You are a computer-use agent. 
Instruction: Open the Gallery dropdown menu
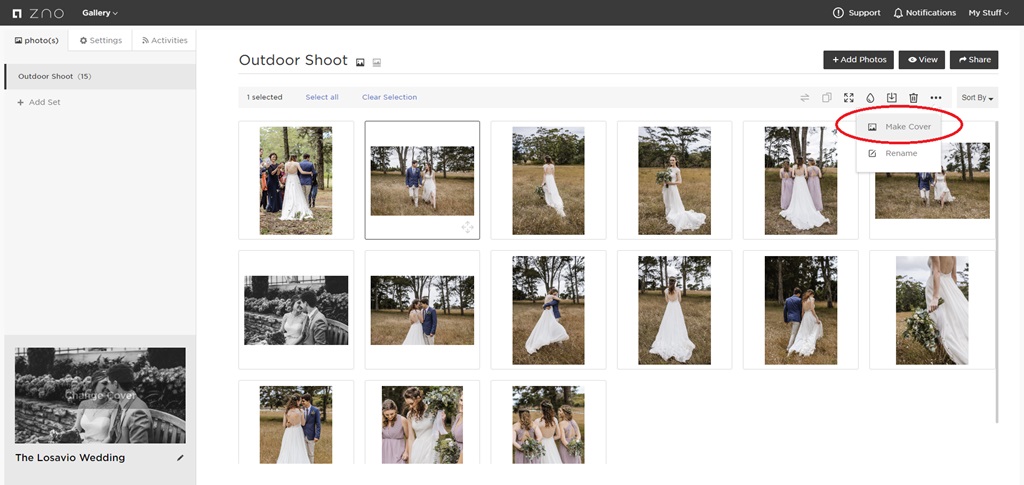click(x=100, y=13)
